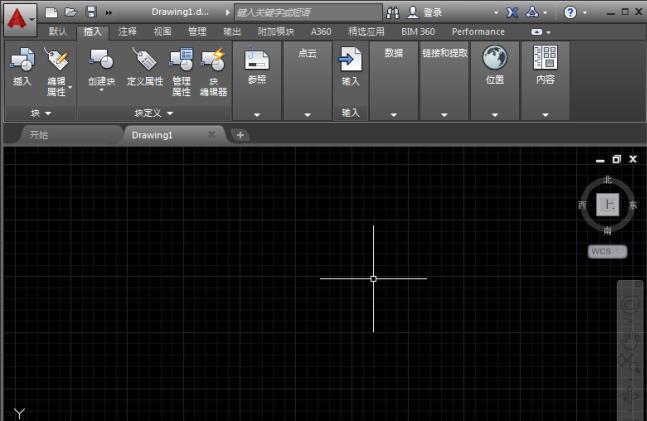Viewport: 647px width, 421px height.
Task: Open the Autodesk Exchange Apps icon
Action: coord(512,12)
